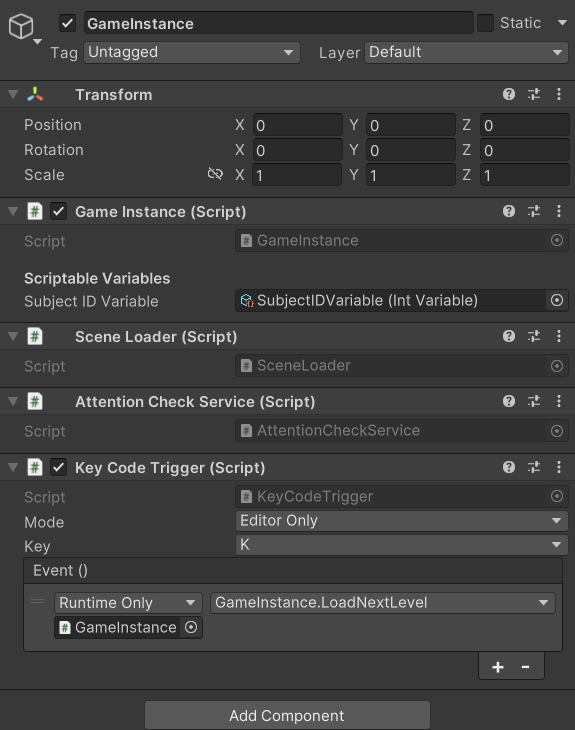Click the Transform component icon

pyautogui.click(x=35, y=95)
